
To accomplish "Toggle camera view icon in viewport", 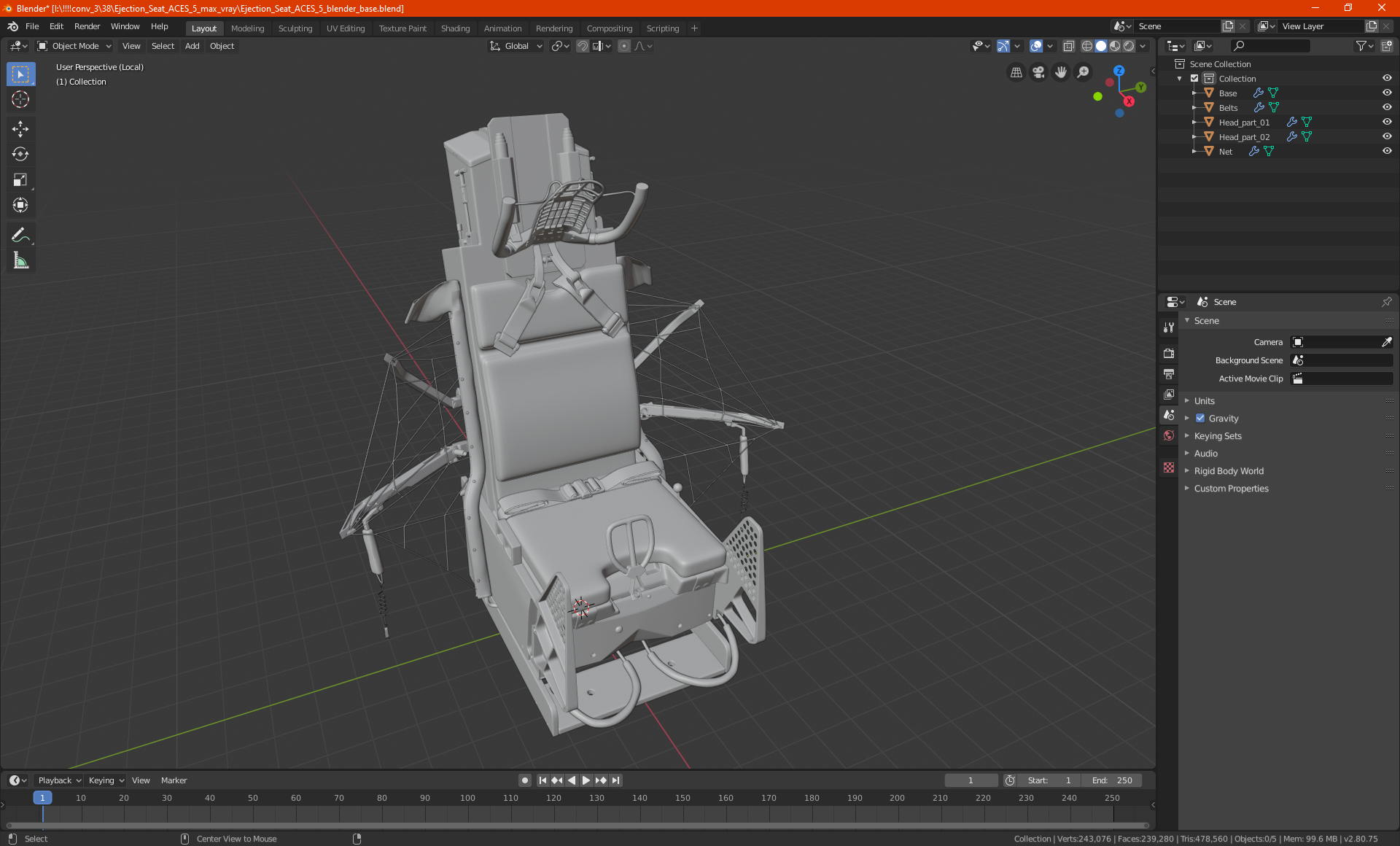I will (x=1038, y=72).
